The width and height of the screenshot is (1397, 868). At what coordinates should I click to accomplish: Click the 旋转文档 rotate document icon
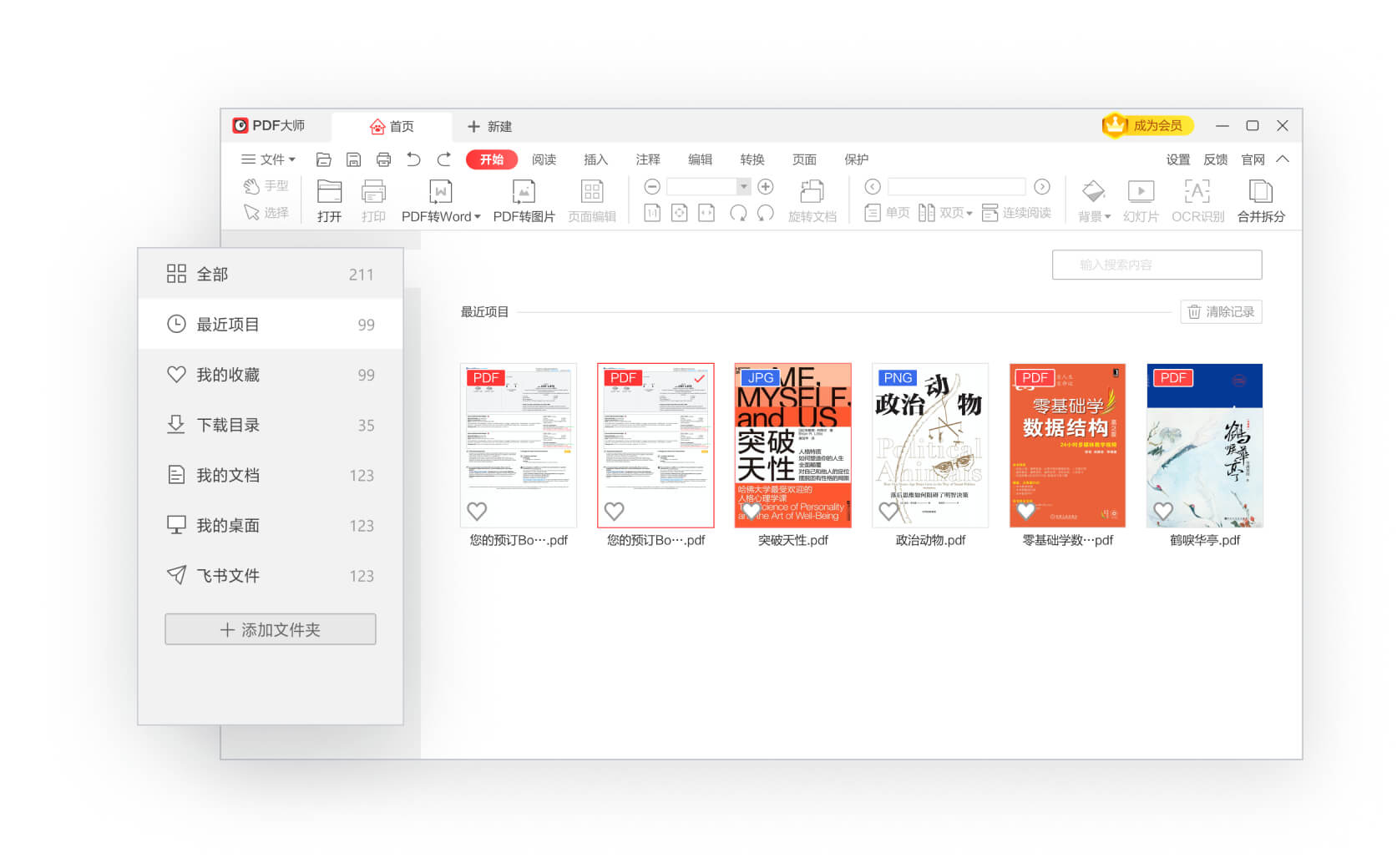(812, 192)
